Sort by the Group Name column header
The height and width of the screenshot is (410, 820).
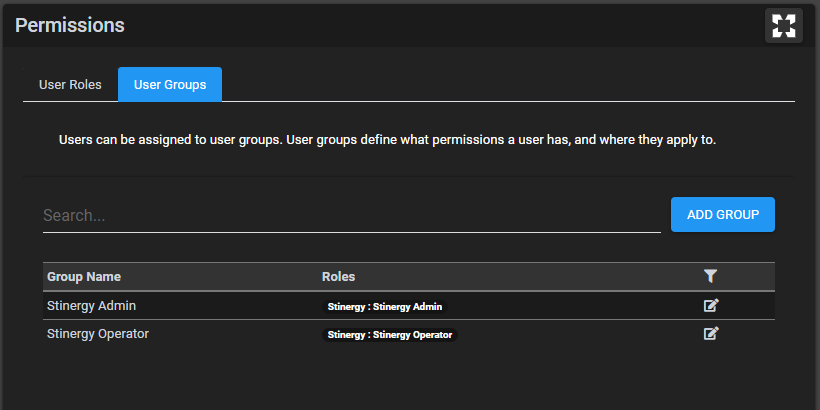click(x=84, y=277)
